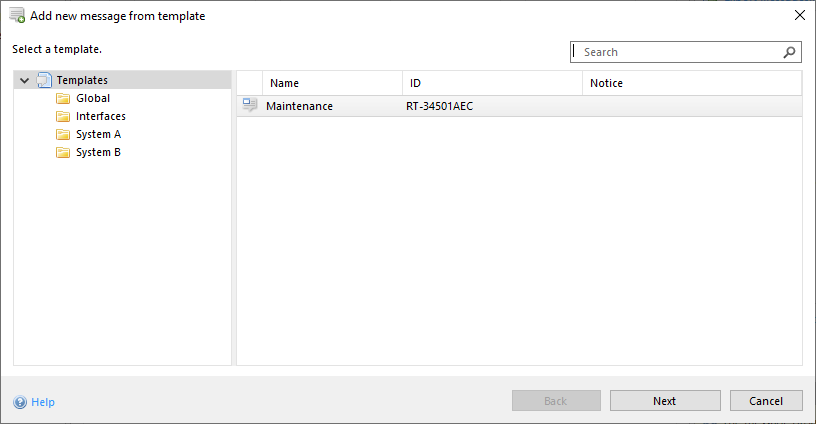Click the blue Help question mark icon
Screen dimensions: 816x424
tap(20, 402)
